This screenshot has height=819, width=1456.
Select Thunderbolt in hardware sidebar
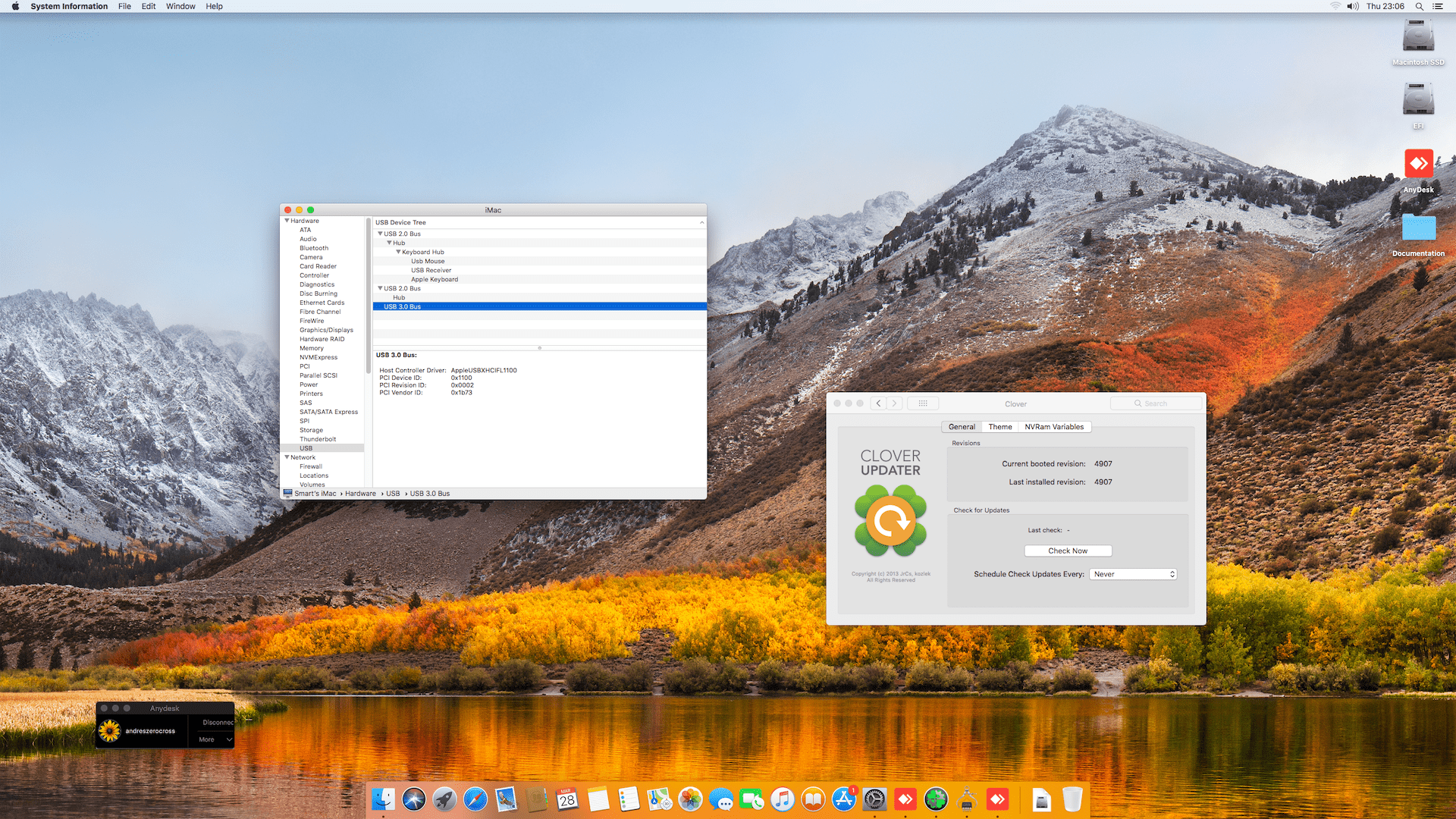coord(318,439)
